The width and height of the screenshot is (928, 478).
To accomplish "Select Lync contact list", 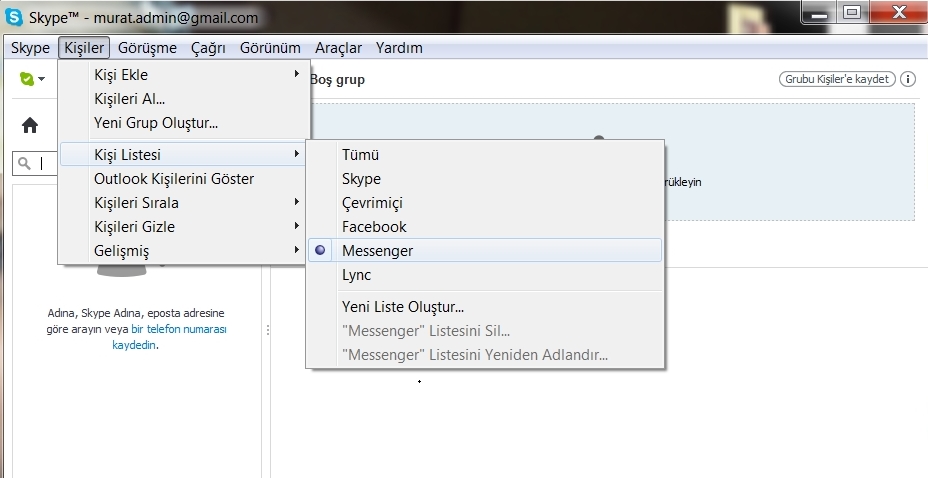I will [485, 274].
